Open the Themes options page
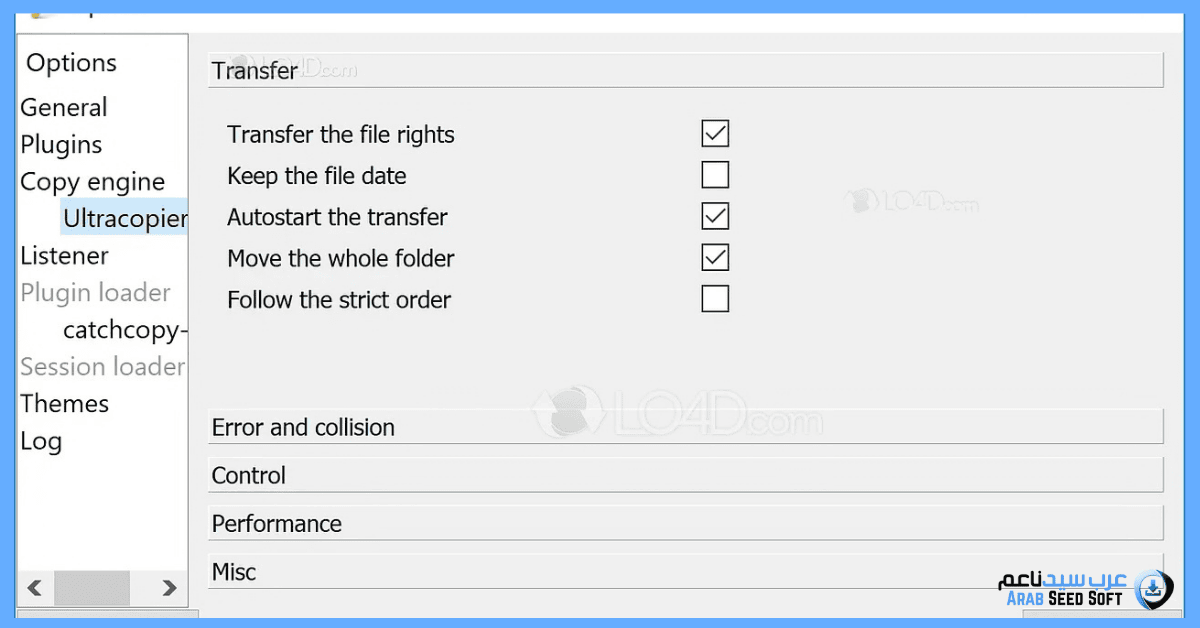Image resolution: width=1200 pixels, height=628 pixels. 64,404
